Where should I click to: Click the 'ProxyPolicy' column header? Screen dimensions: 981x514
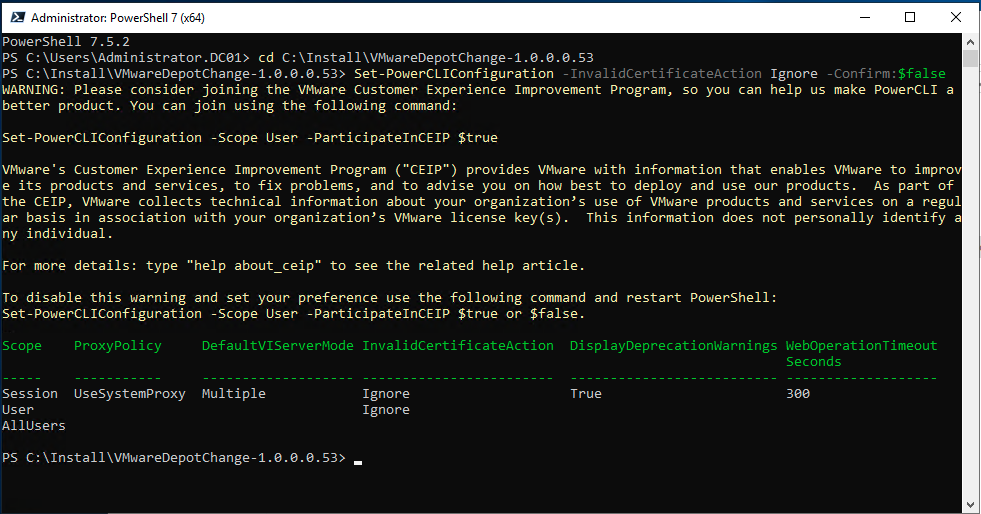[118, 346]
